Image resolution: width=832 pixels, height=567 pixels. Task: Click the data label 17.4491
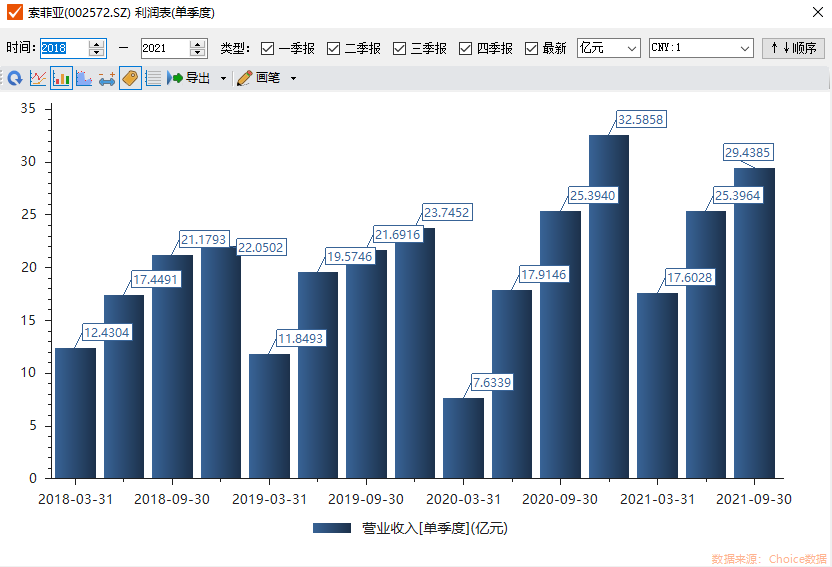pos(155,280)
